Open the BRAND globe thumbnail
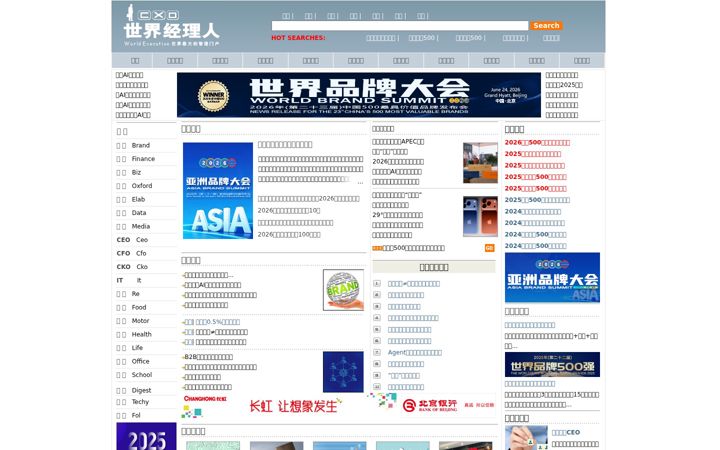This screenshot has height=450, width=720. [x=343, y=290]
